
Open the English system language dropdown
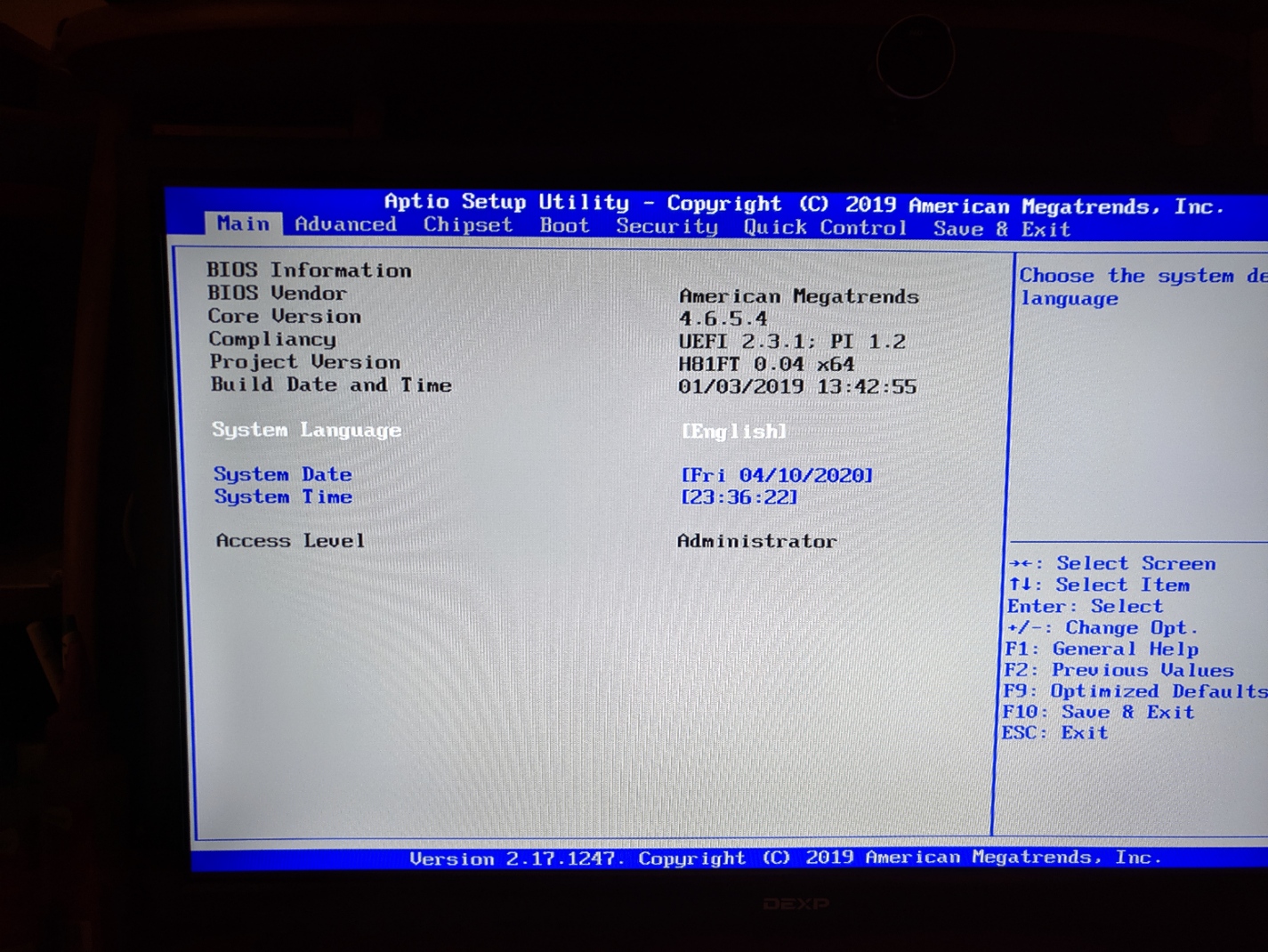click(x=734, y=432)
